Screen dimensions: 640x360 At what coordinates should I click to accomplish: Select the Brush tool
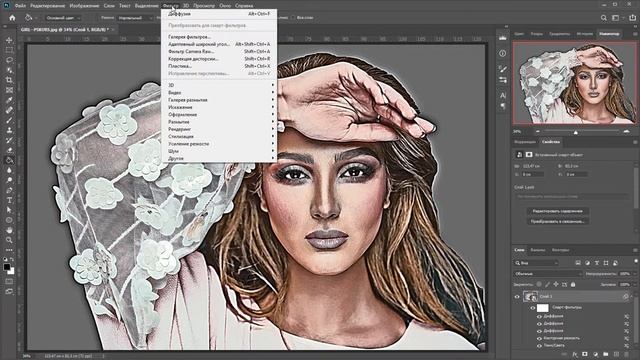tap(9, 120)
